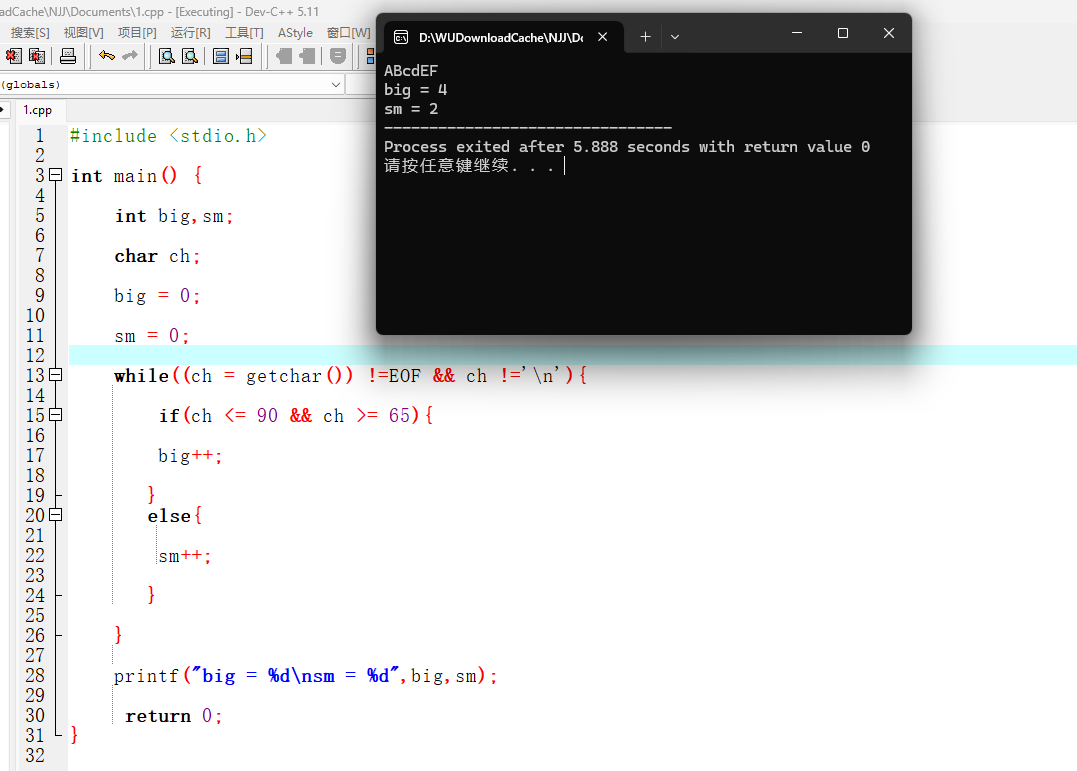Viewport: 1077px width, 771px height.
Task: Click the 'sm = 0;' statement
Action: pyautogui.click(x=152, y=336)
